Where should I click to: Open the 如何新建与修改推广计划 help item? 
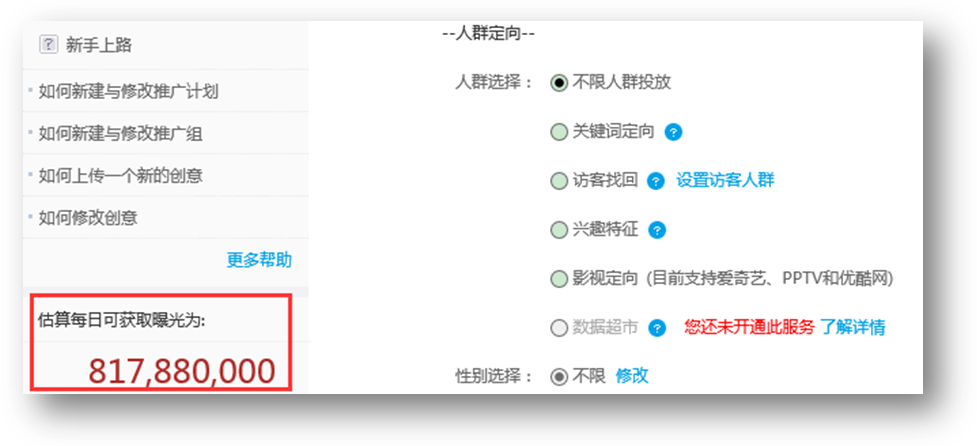point(128,92)
